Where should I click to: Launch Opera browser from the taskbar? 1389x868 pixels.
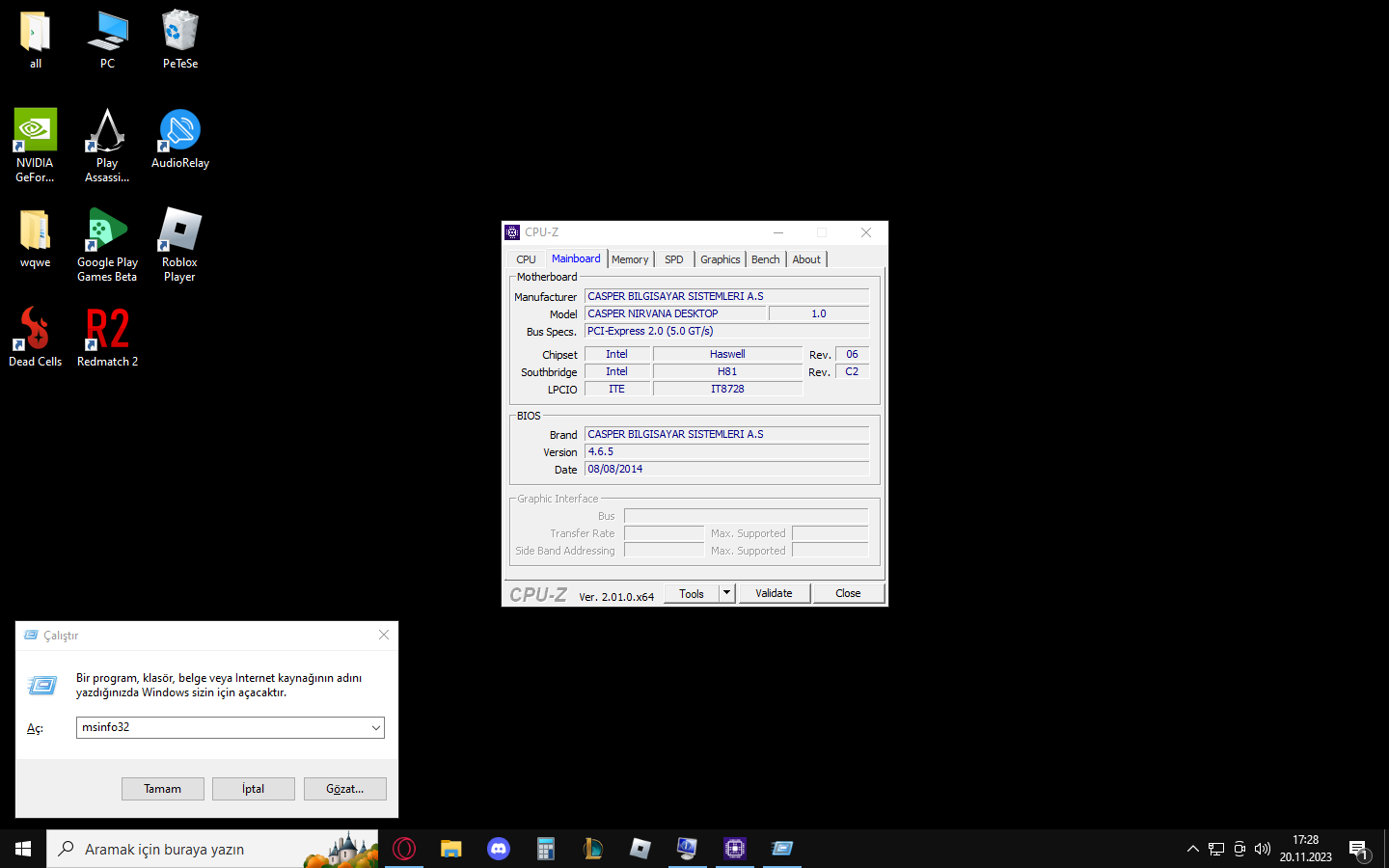pos(404,849)
